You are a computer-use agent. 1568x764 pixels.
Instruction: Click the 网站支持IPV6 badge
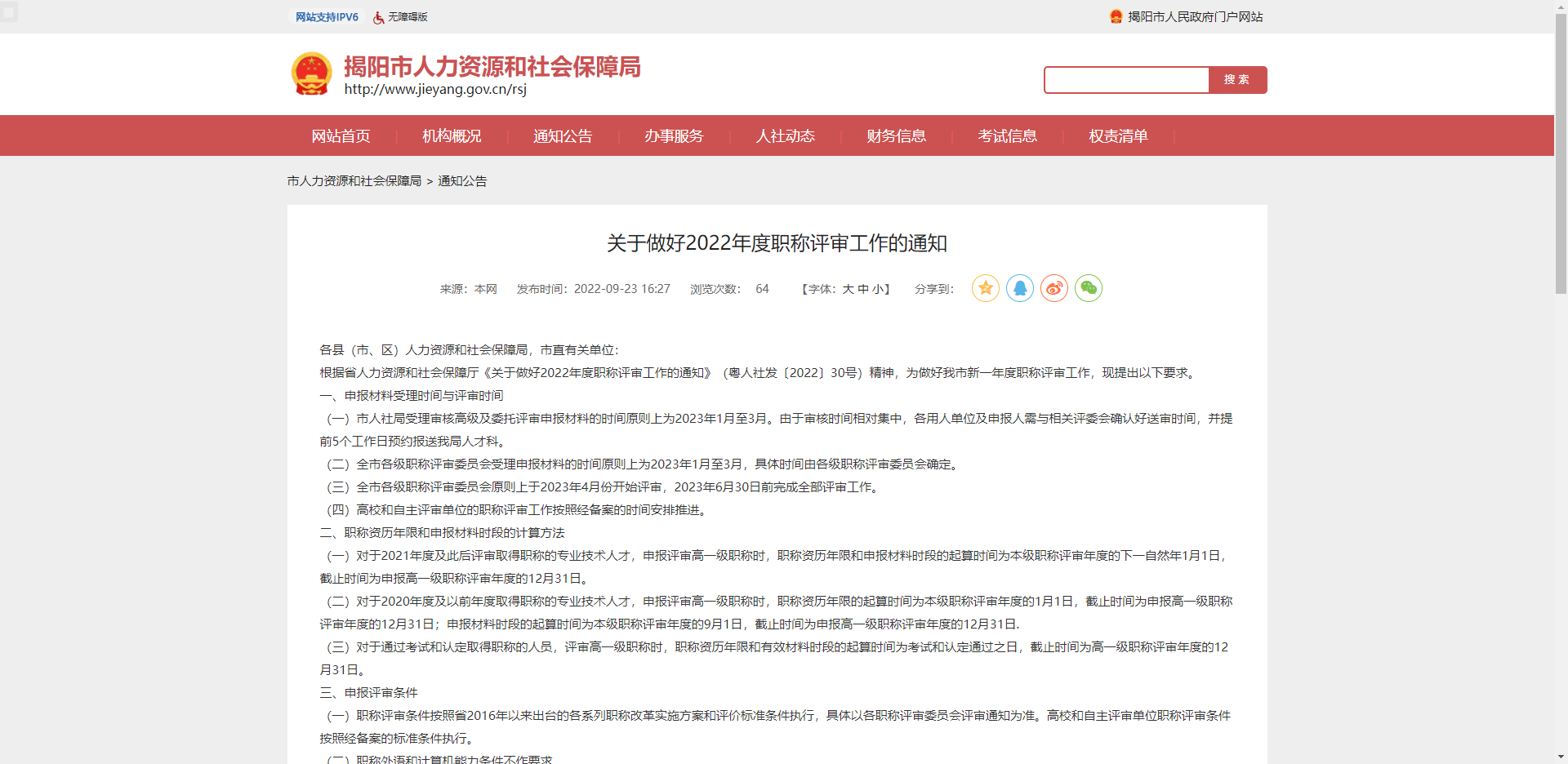327,17
